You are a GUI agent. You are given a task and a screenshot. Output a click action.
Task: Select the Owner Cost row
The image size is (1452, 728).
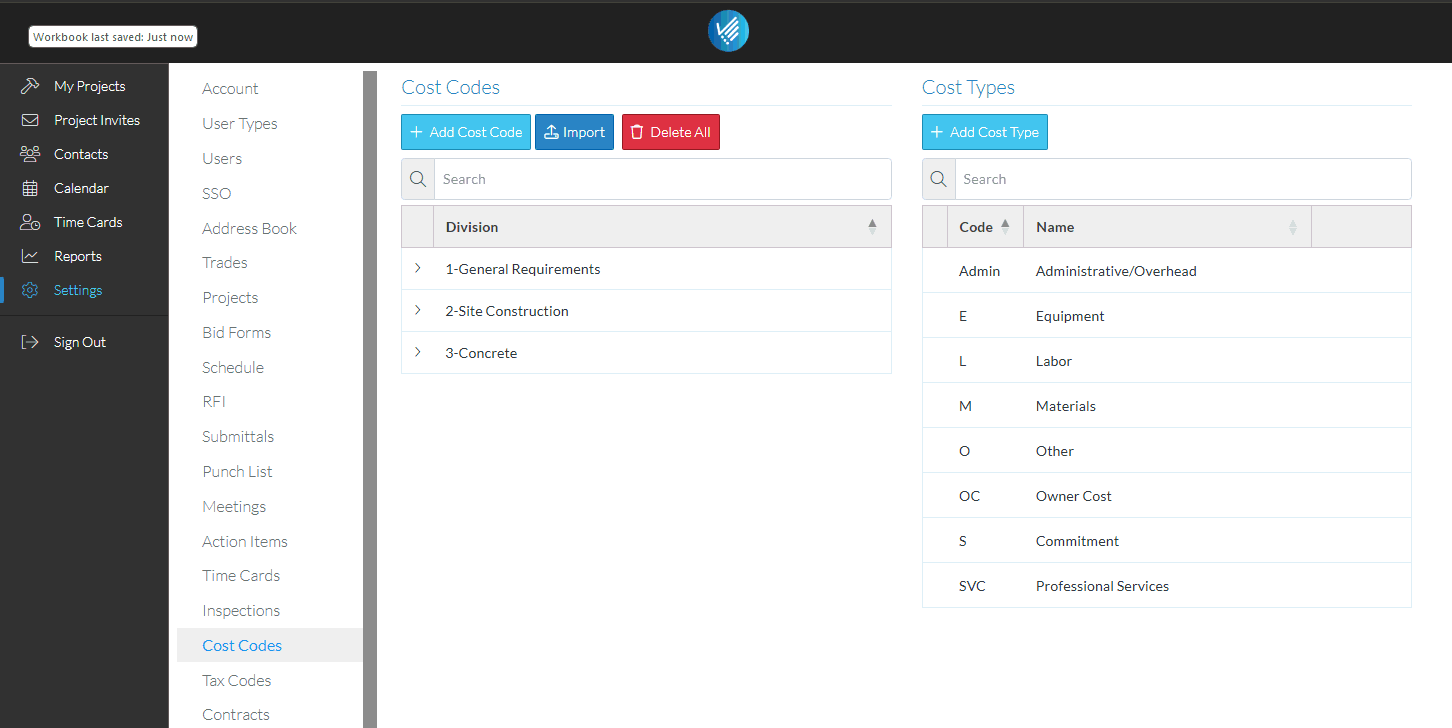1166,496
